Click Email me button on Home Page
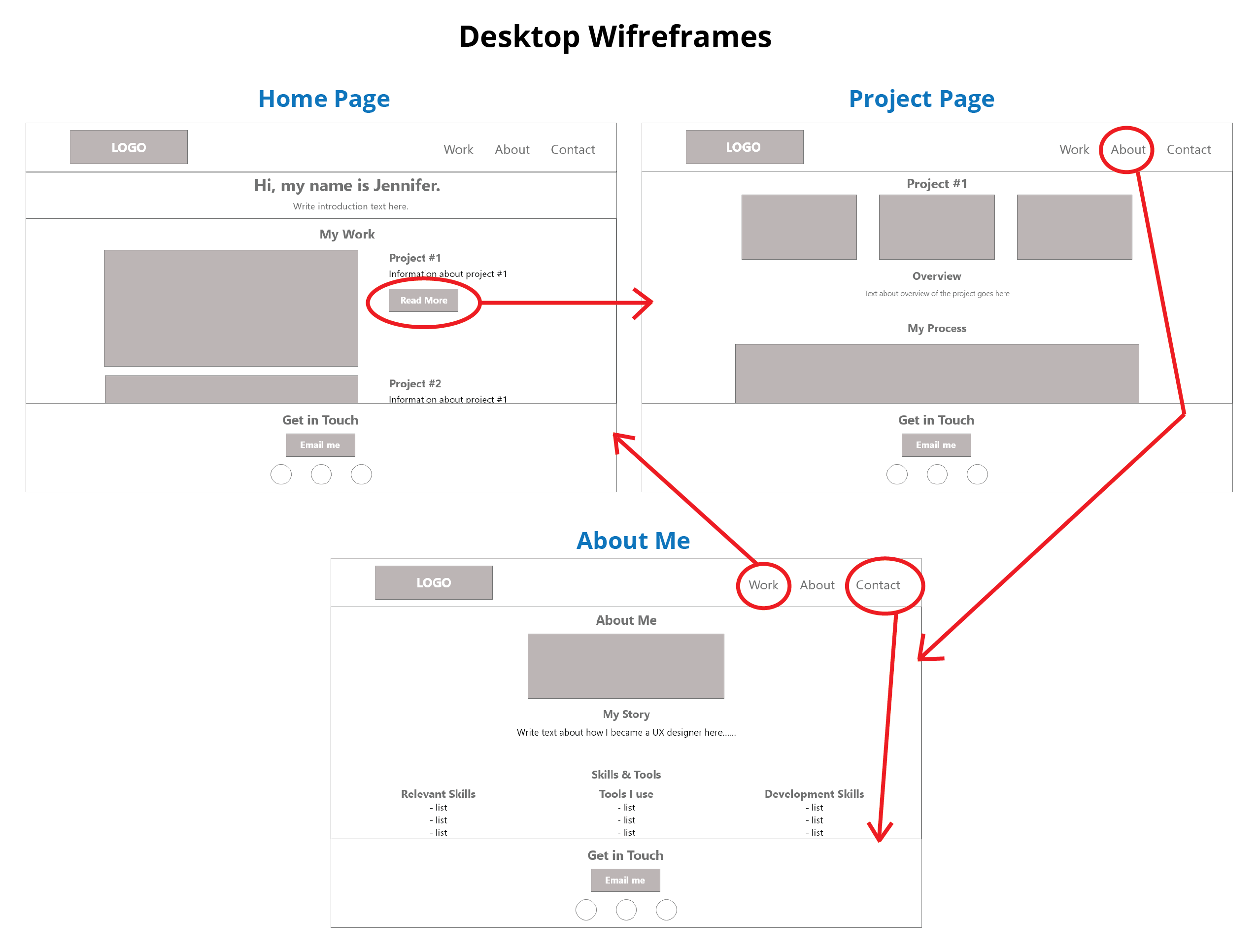This screenshot has width=1259, height=952. click(x=320, y=445)
